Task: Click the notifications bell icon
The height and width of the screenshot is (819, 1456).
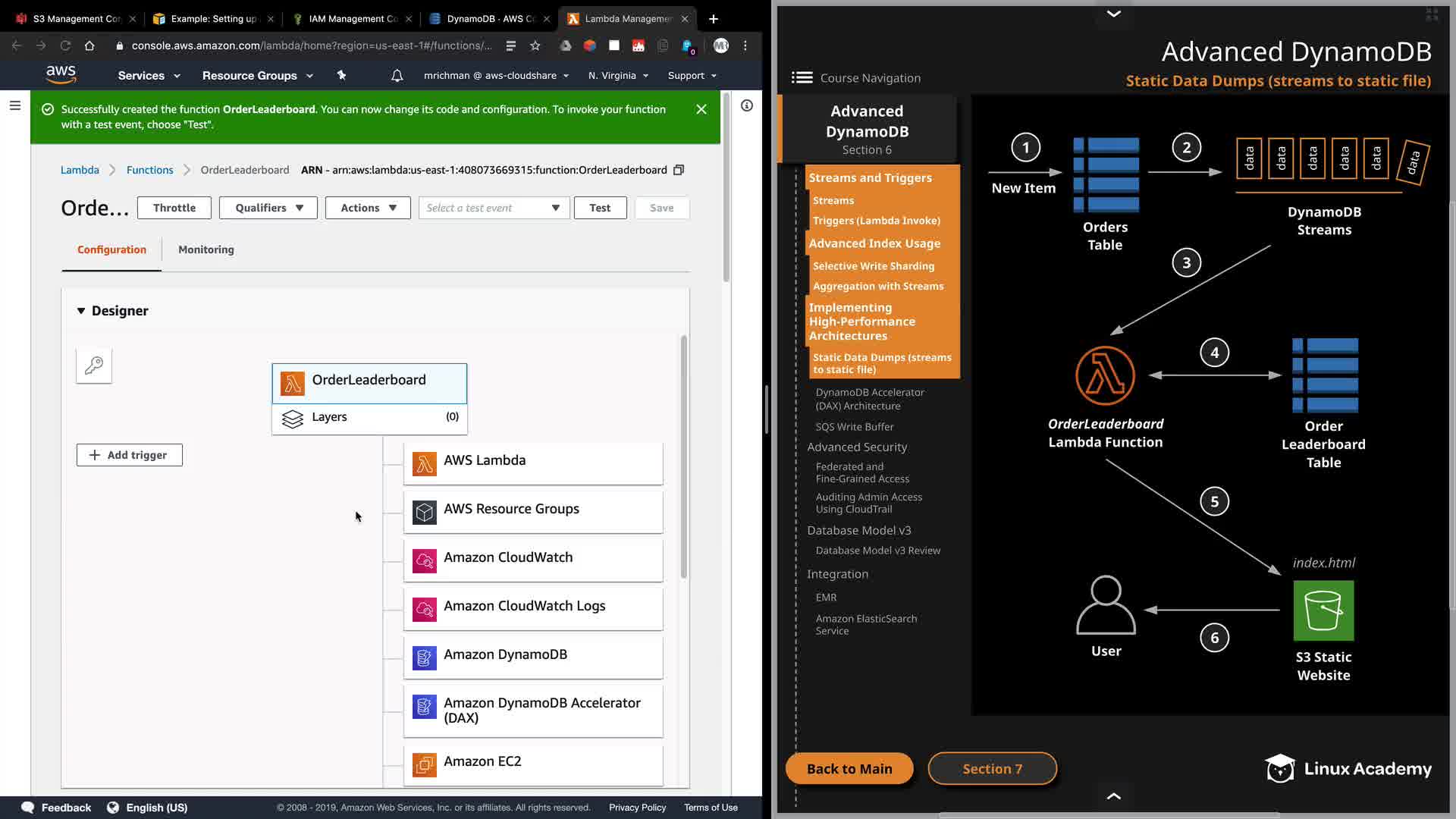Action: 397,76
